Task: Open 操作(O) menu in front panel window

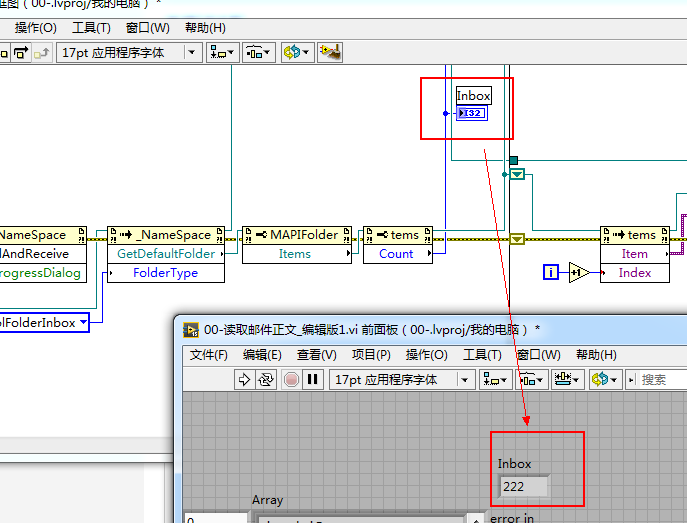Action: tap(426, 354)
